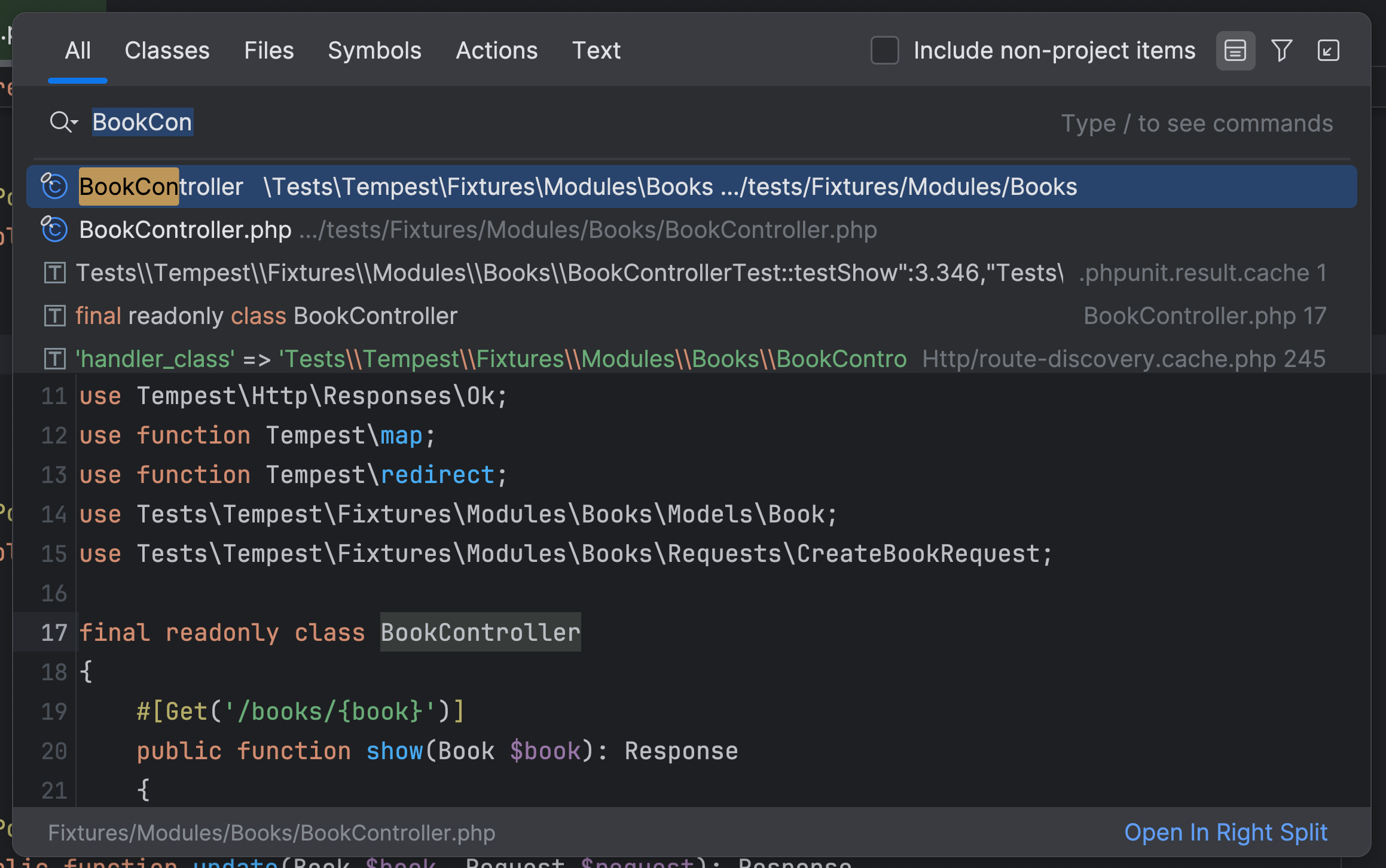
Task: Go to the Text tab
Action: pos(596,51)
